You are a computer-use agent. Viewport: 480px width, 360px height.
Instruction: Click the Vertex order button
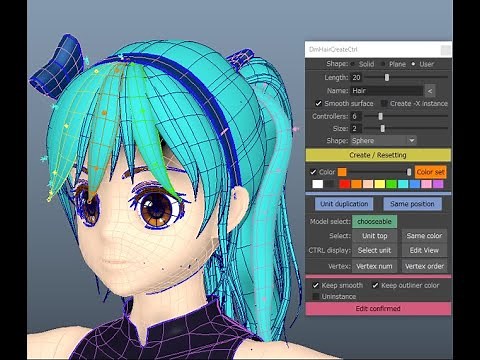click(424, 266)
